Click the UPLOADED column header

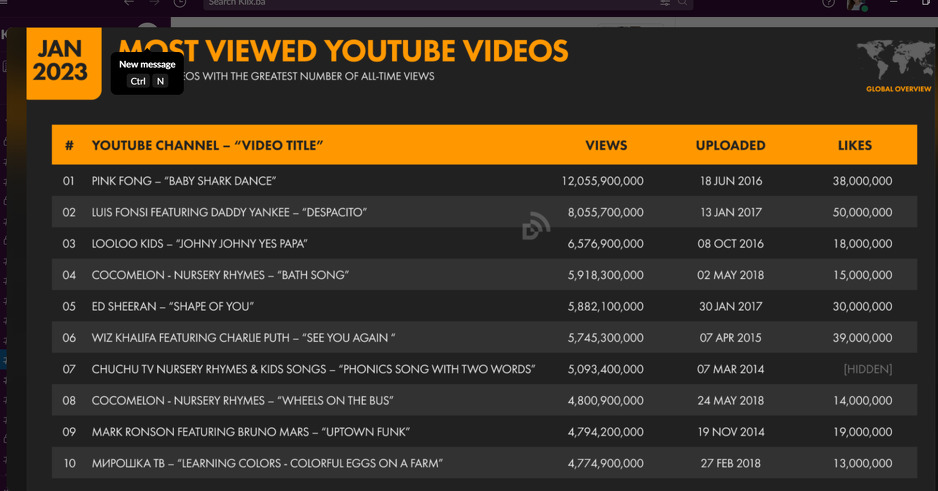(x=730, y=145)
